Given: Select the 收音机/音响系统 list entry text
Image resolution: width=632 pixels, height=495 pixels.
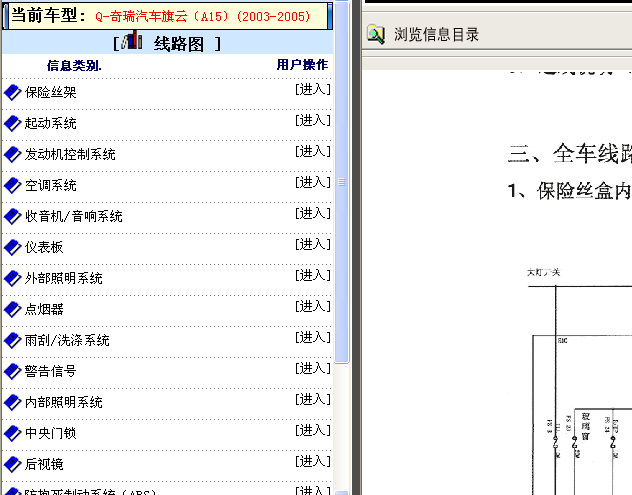Looking at the screenshot, I should (73, 216).
